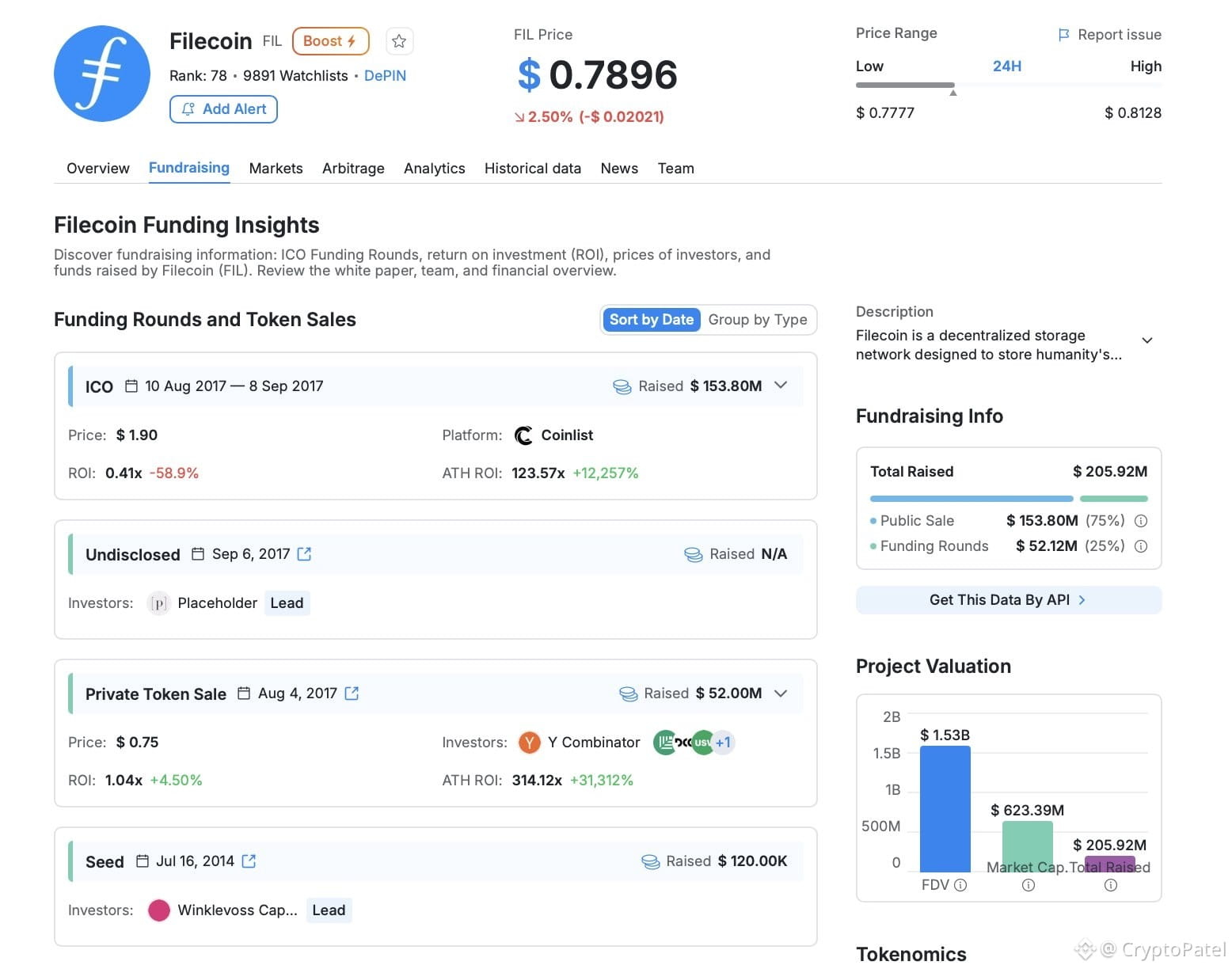Open the News tab
1232x969 pixels.
pos(619,169)
